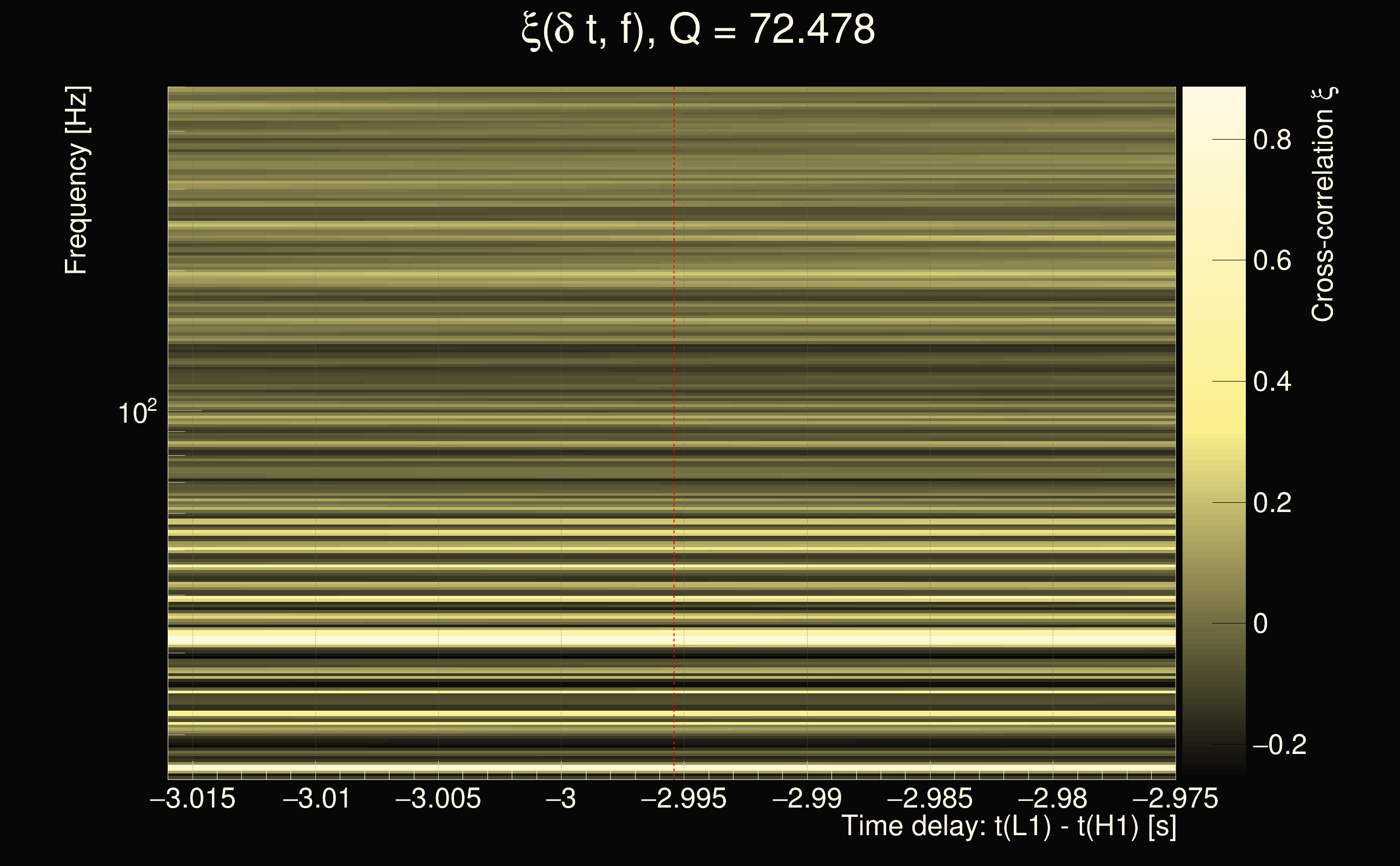The image size is (1400, 866).
Task: Click the –2.975 time axis tick label
Action: click(x=1175, y=799)
